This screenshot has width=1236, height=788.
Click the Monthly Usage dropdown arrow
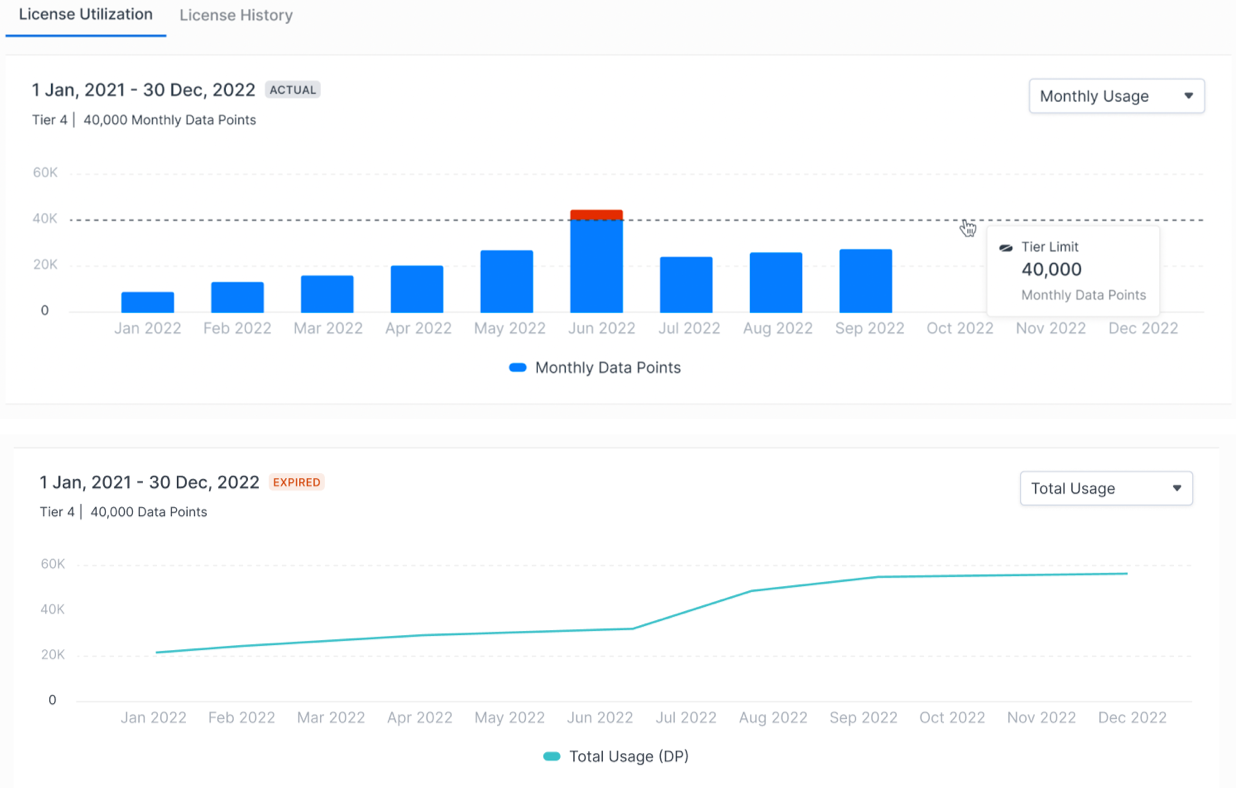(x=1189, y=96)
